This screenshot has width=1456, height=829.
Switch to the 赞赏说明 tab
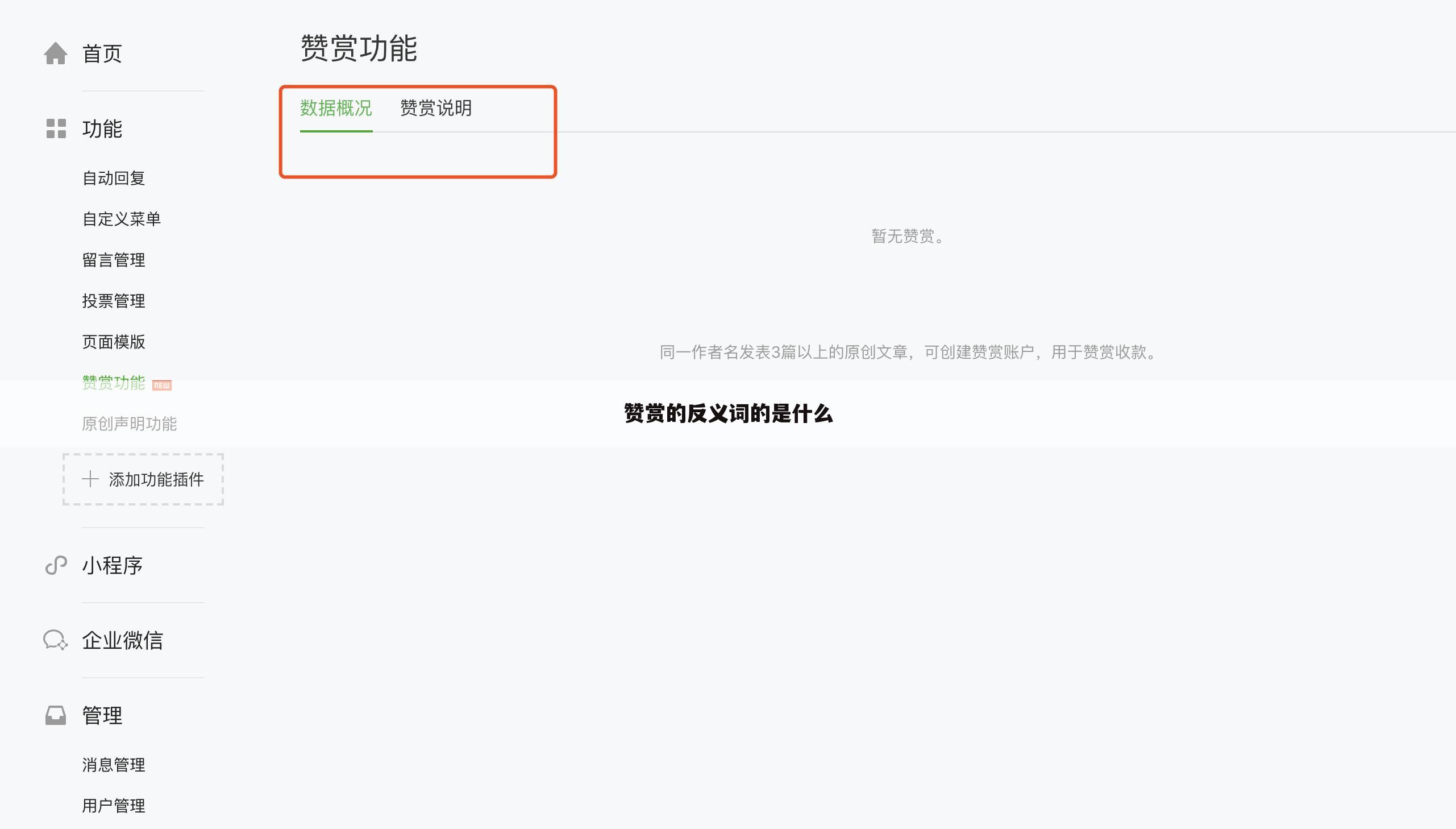(x=436, y=108)
